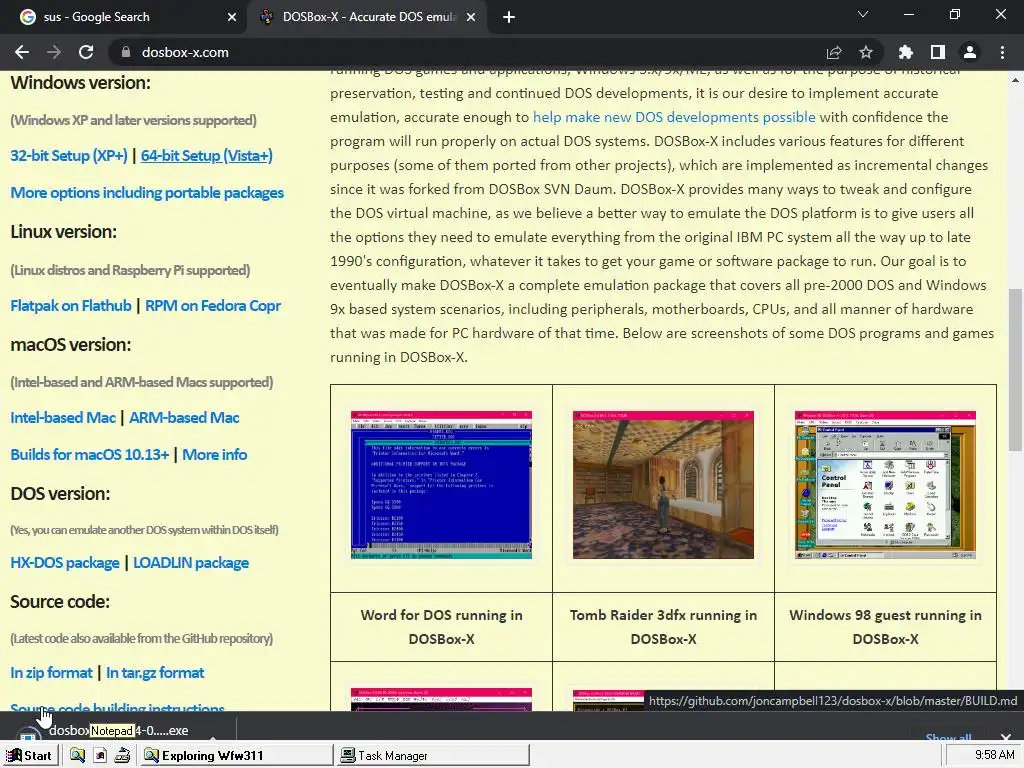Viewport: 1024px width, 768px height.
Task: Open Windows 98 guest screenshot thumbnail
Action: coord(885,485)
